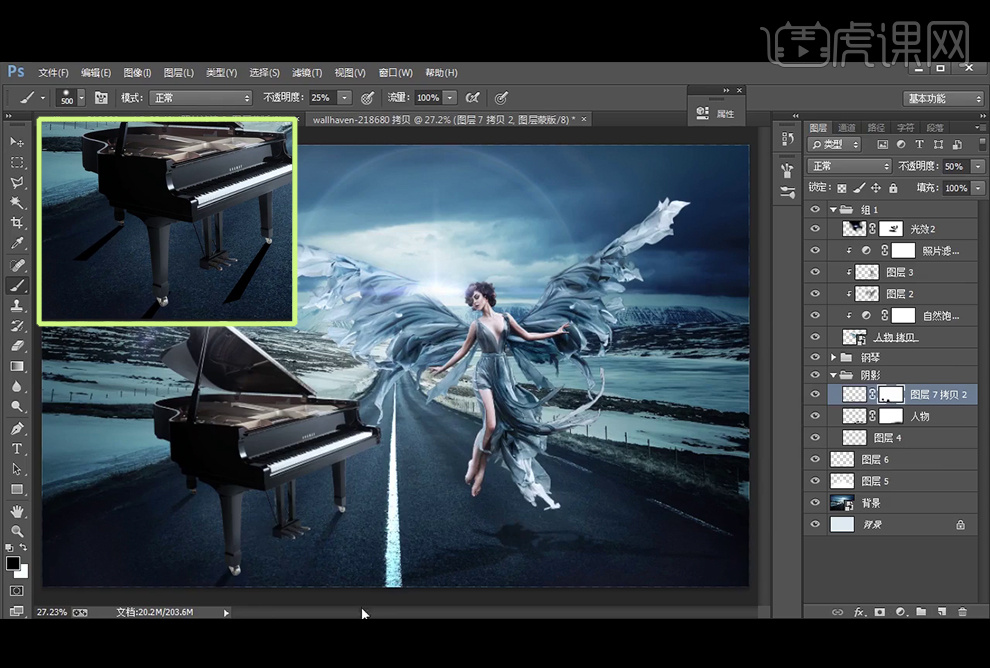Image resolution: width=990 pixels, height=668 pixels.
Task: Hide the 人物 layer with its eye icon
Action: (x=815, y=416)
